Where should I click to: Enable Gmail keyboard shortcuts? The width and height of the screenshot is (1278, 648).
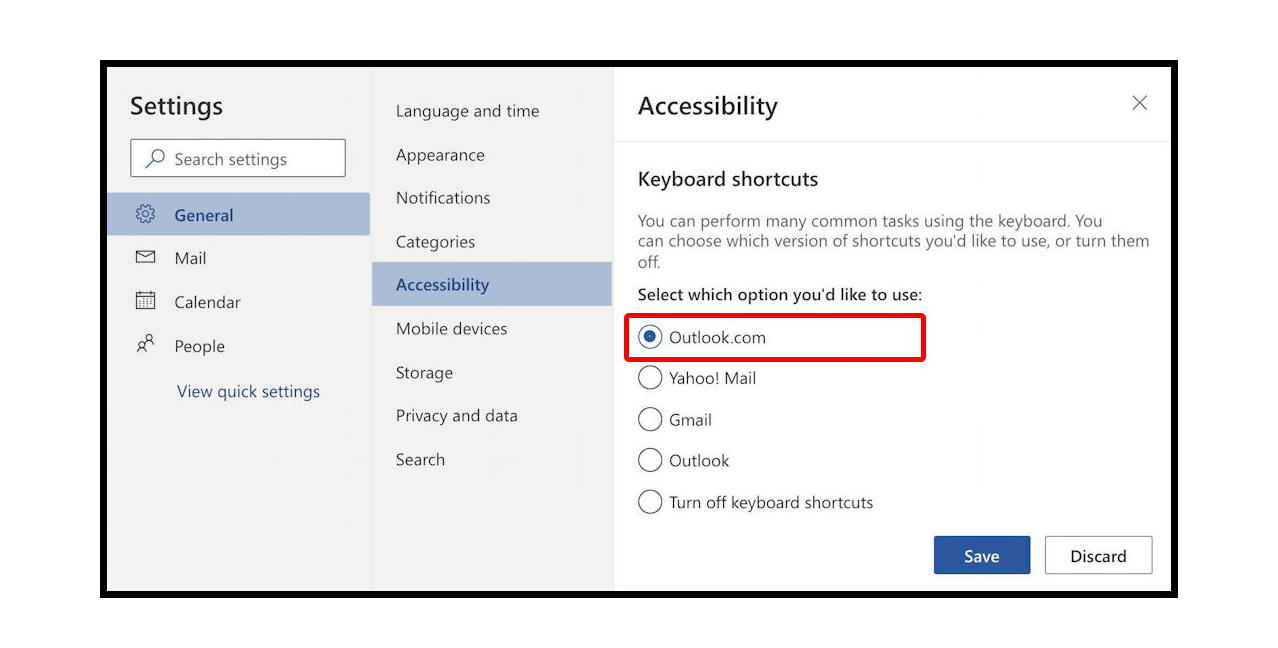coord(650,419)
